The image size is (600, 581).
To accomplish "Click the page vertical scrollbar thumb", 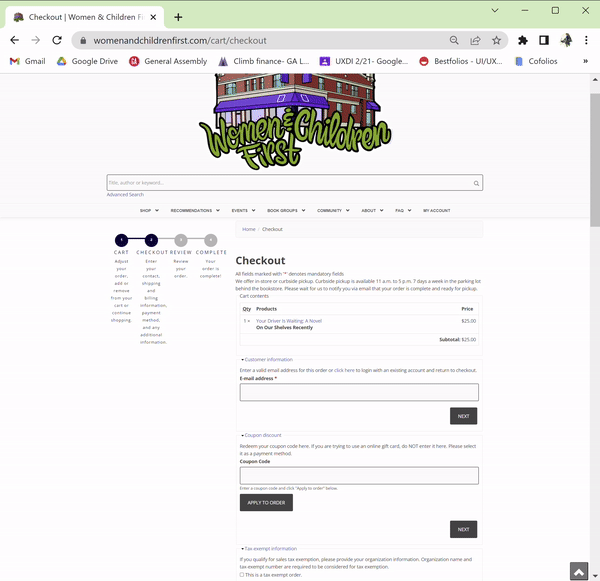I will pos(595,160).
